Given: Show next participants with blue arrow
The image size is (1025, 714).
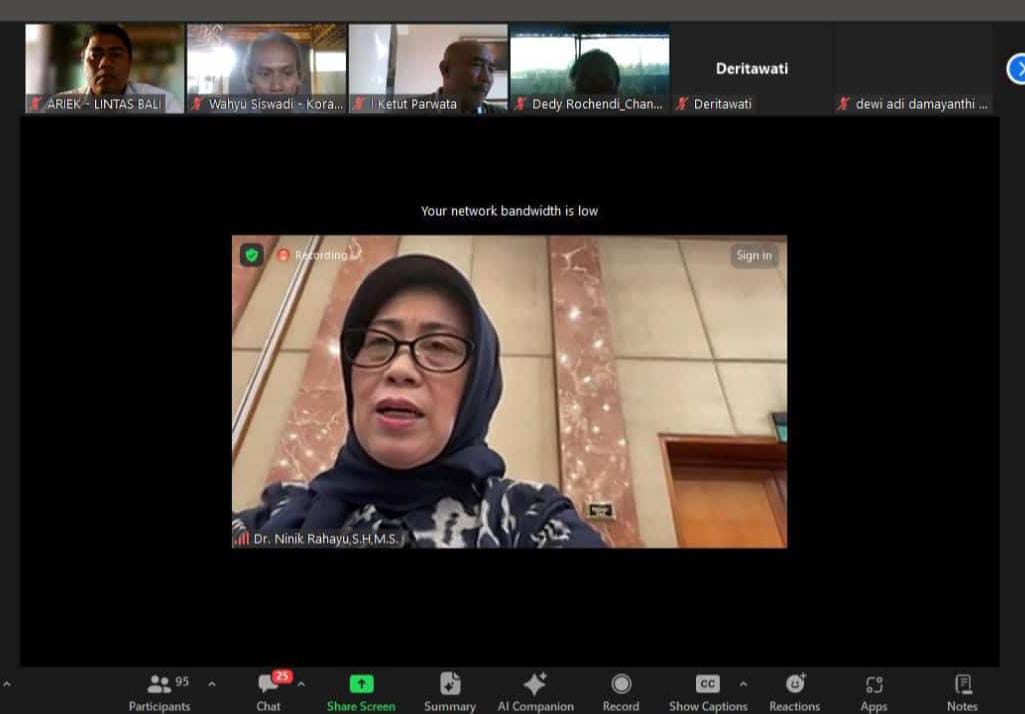Looking at the screenshot, I should click(1016, 69).
